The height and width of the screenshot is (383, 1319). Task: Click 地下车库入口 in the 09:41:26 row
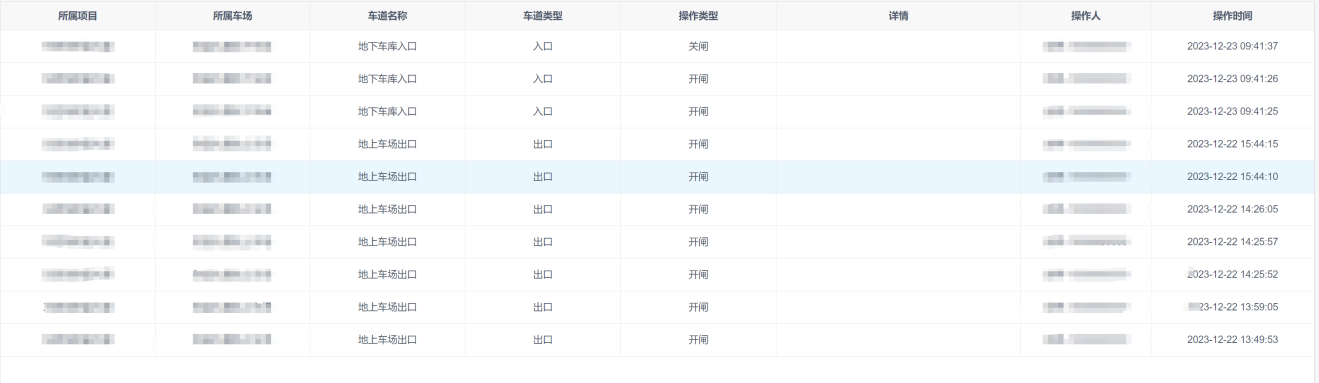[387, 79]
